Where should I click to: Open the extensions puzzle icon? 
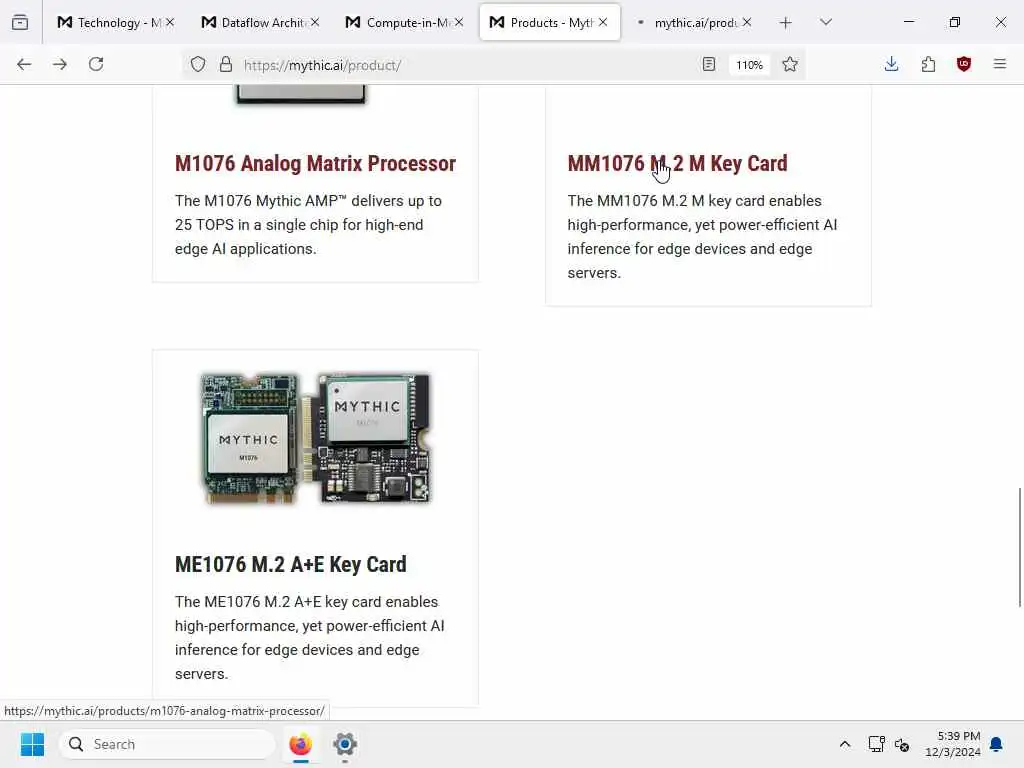pyautogui.click(x=928, y=64)
